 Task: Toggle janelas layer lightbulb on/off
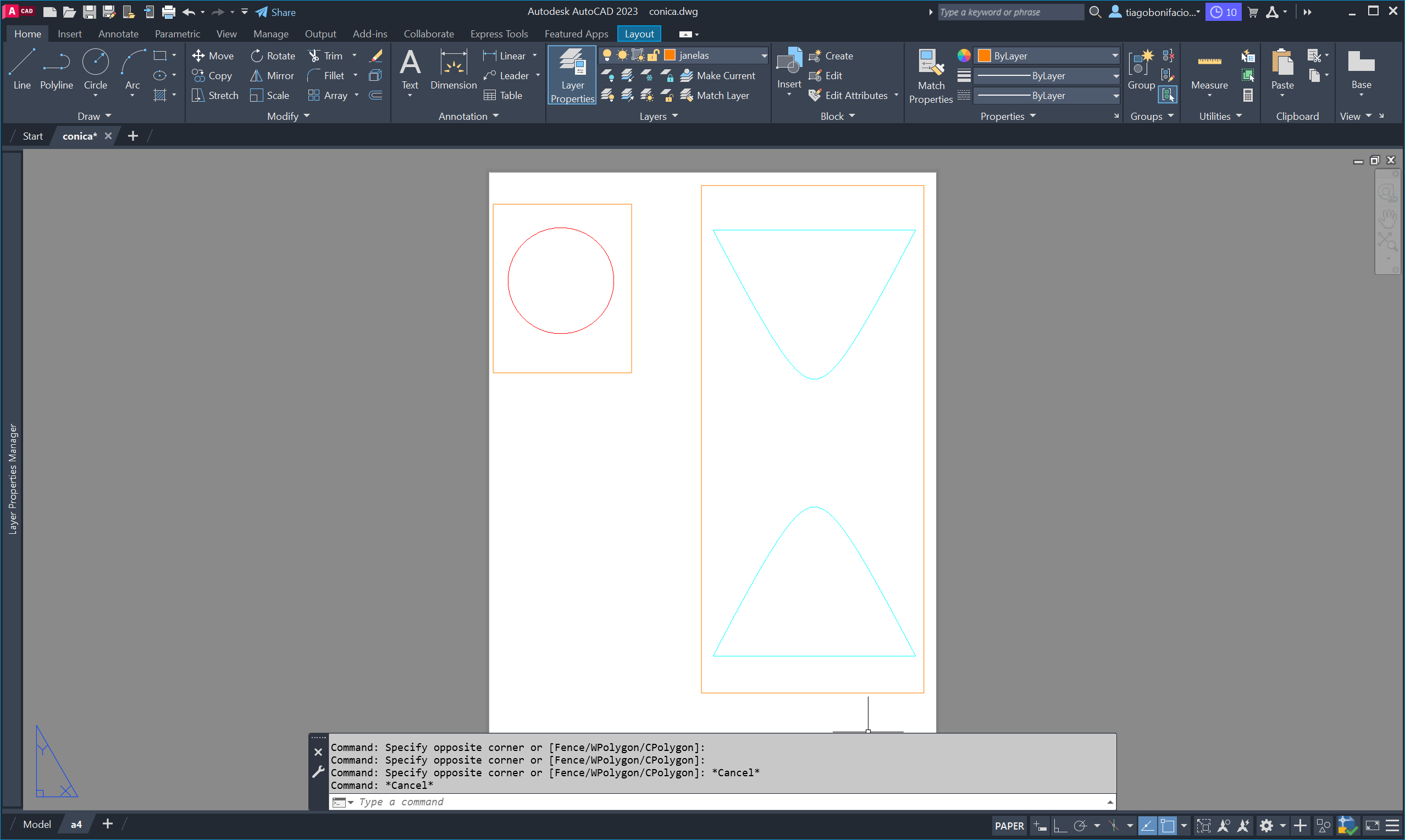607,55
